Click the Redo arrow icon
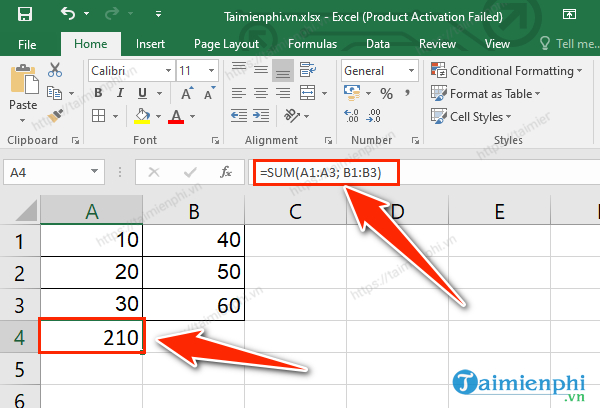The width and height of the screenshot is (600, 408). click(112, 14)
